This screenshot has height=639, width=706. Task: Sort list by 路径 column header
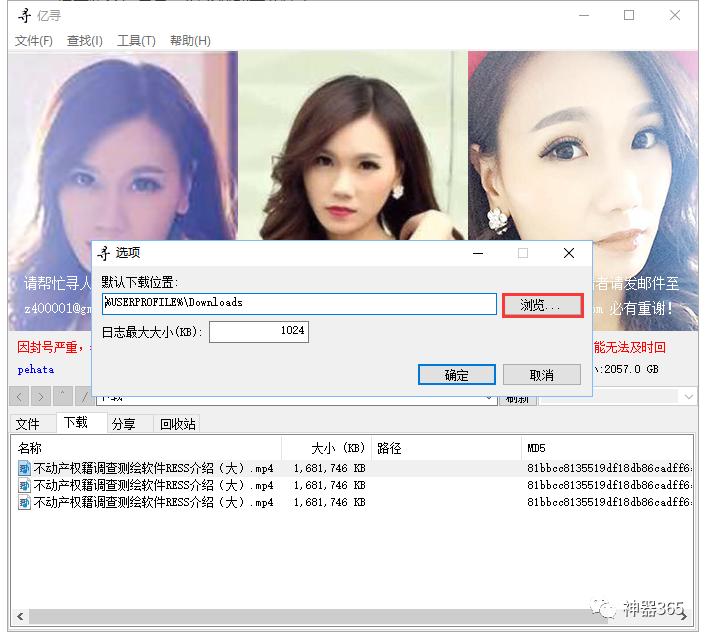point(446,448)
